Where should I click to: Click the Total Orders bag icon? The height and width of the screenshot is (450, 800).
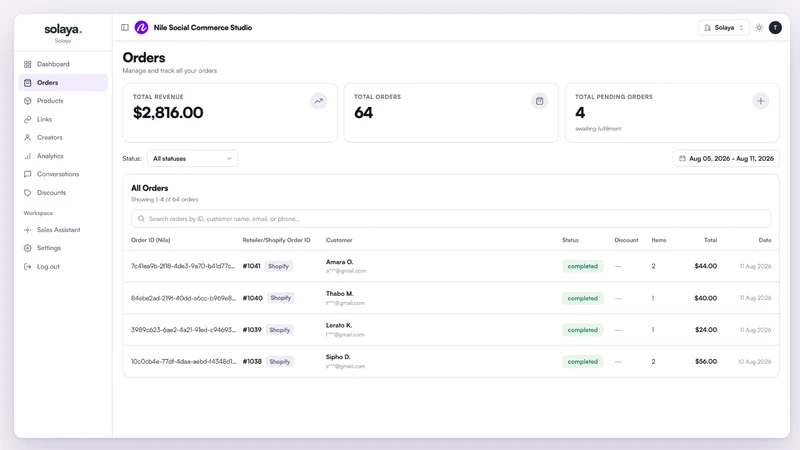[x=539, y=101]
